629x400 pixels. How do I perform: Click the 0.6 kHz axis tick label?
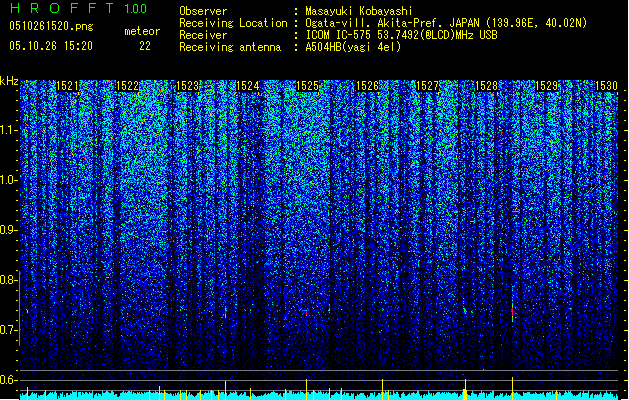point(8,380)
